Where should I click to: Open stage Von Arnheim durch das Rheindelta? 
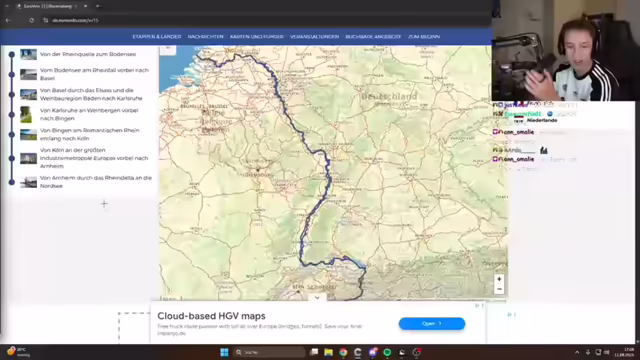click(96, 182)
